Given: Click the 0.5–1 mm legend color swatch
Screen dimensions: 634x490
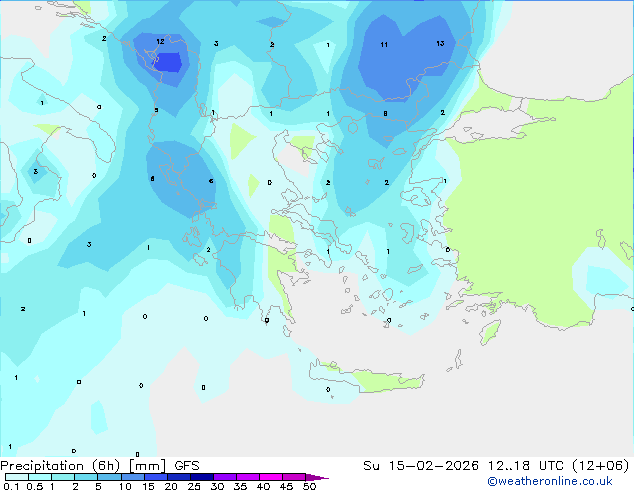Looking at the screenshot, I should pos(40,477).
